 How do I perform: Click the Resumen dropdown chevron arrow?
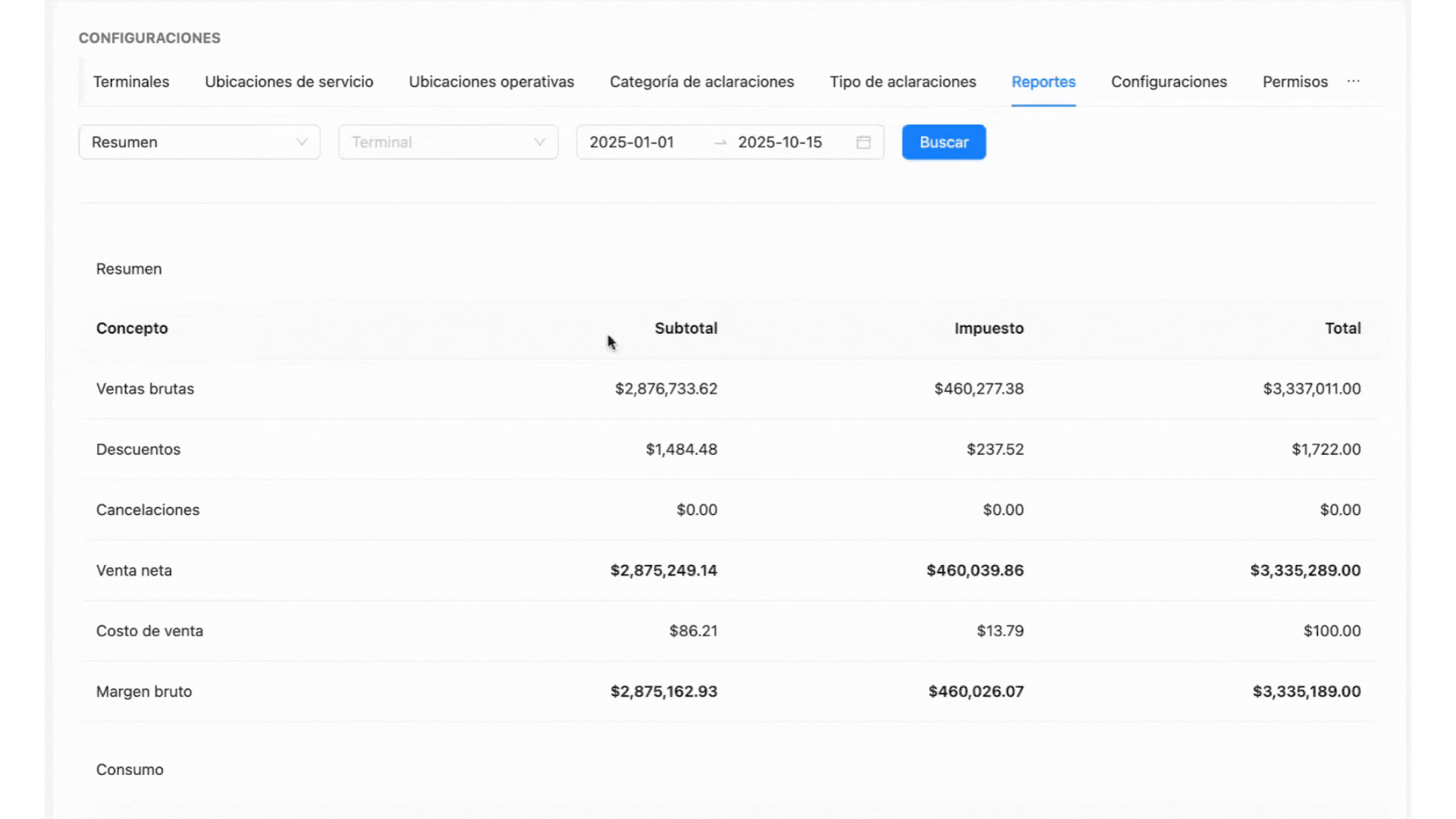click(x=302, y=143)
